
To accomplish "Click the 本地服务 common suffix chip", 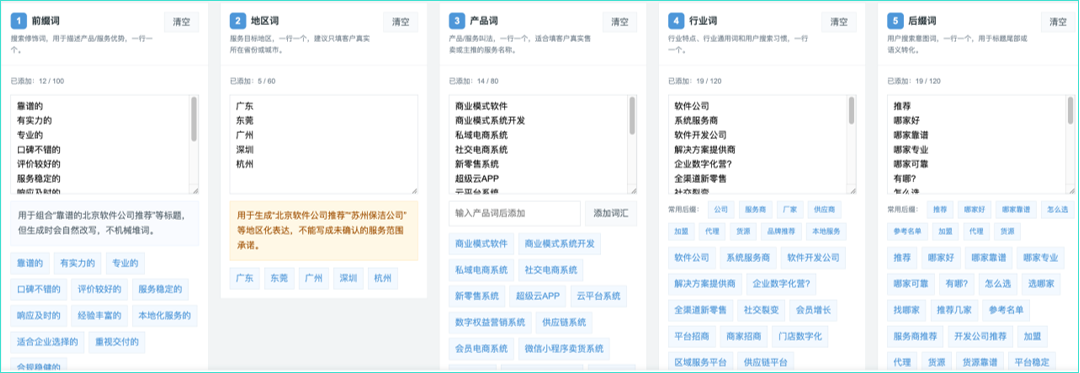I will [825, 231].
